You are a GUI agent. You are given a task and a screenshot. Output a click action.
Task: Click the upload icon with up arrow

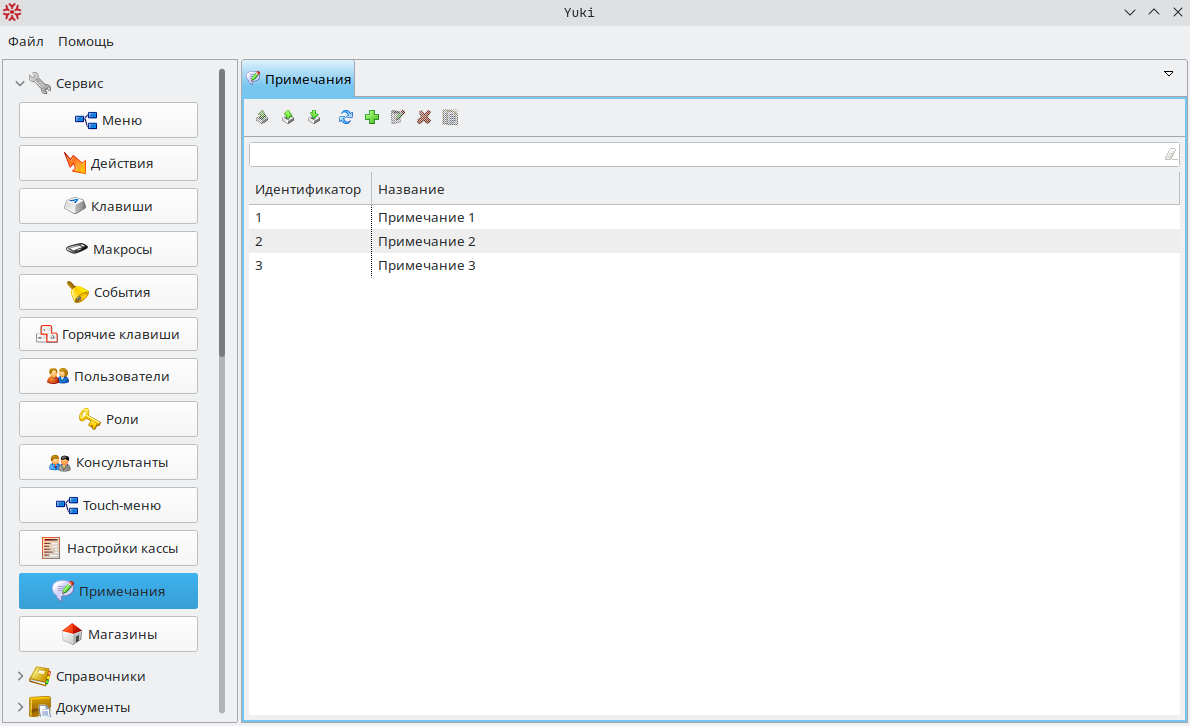click(x=288, y=117)
